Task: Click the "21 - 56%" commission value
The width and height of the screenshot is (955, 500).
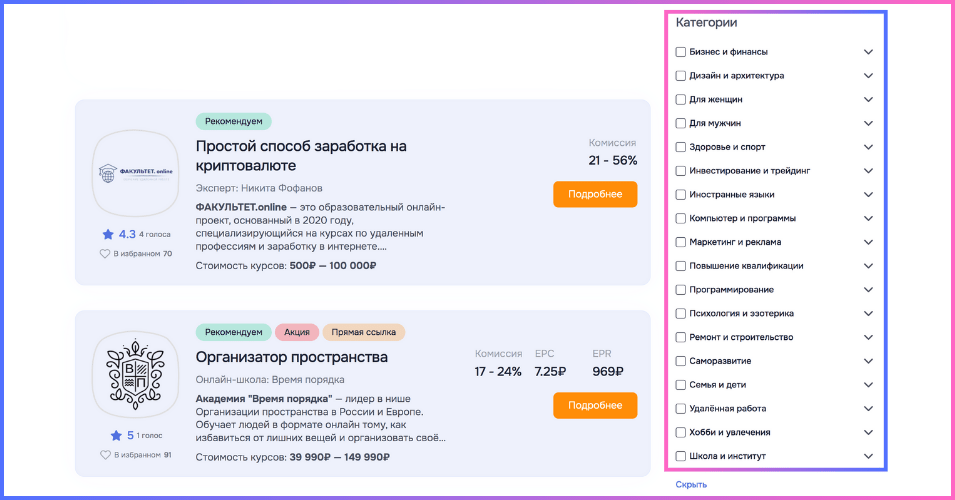Action: click(613, 161)
